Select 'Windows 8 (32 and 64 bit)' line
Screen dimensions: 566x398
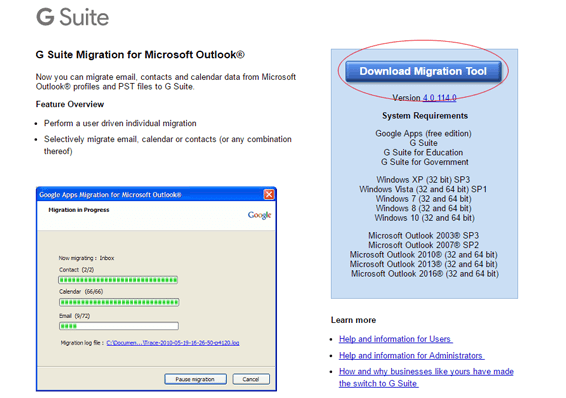(423, 208)
